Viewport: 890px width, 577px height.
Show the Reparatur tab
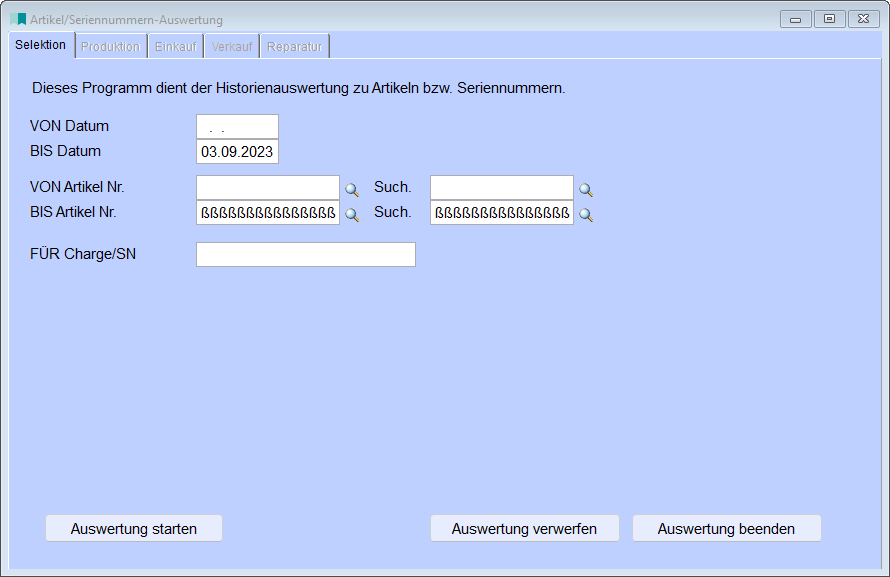(294, 47)
